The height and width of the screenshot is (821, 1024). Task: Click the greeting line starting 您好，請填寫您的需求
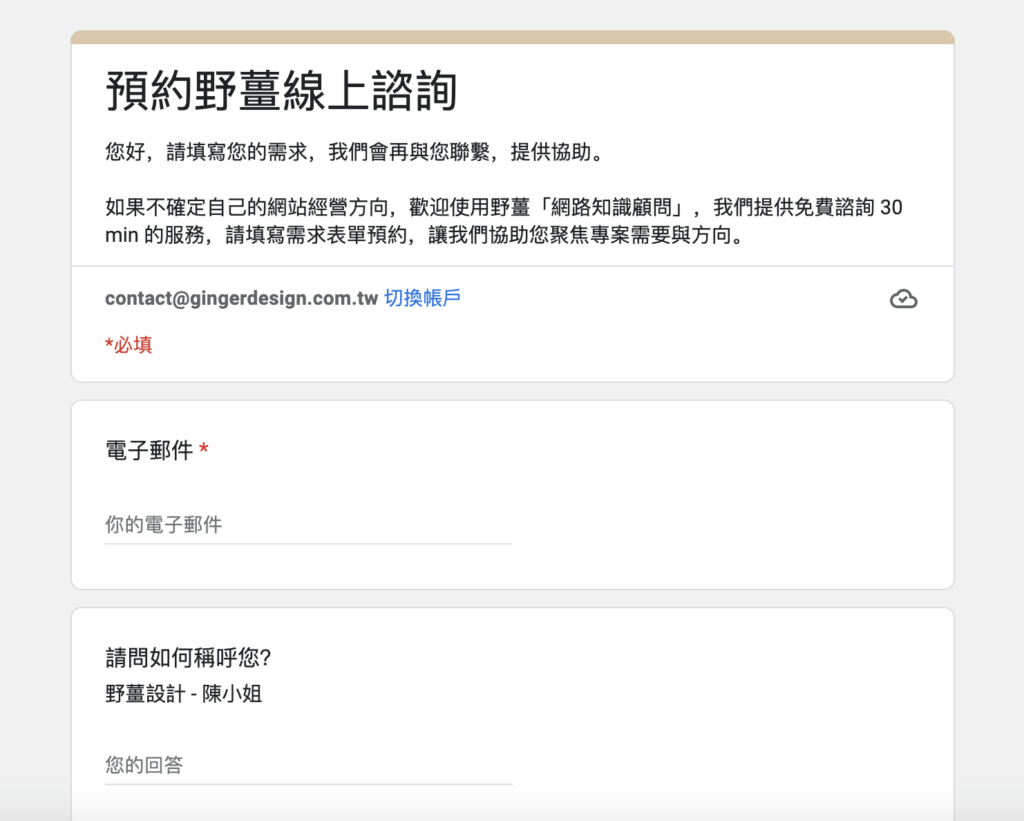[356, 152]
